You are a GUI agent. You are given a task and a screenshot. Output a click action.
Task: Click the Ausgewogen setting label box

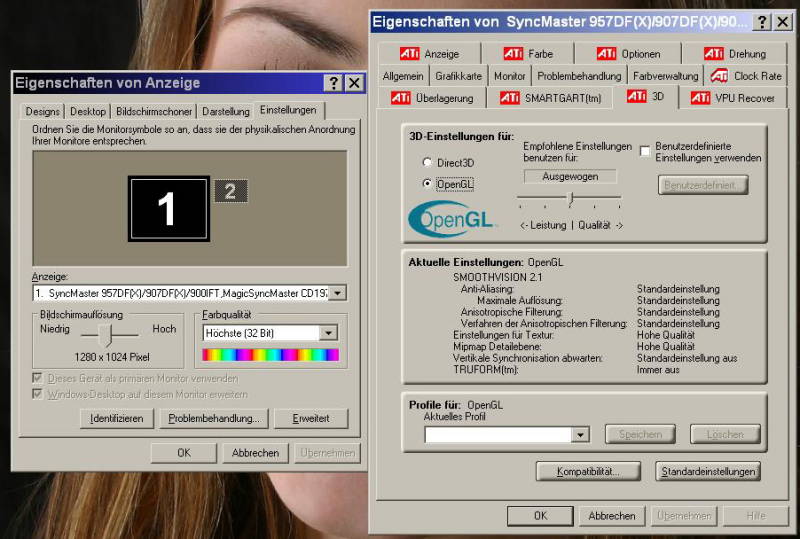point(570,177)
